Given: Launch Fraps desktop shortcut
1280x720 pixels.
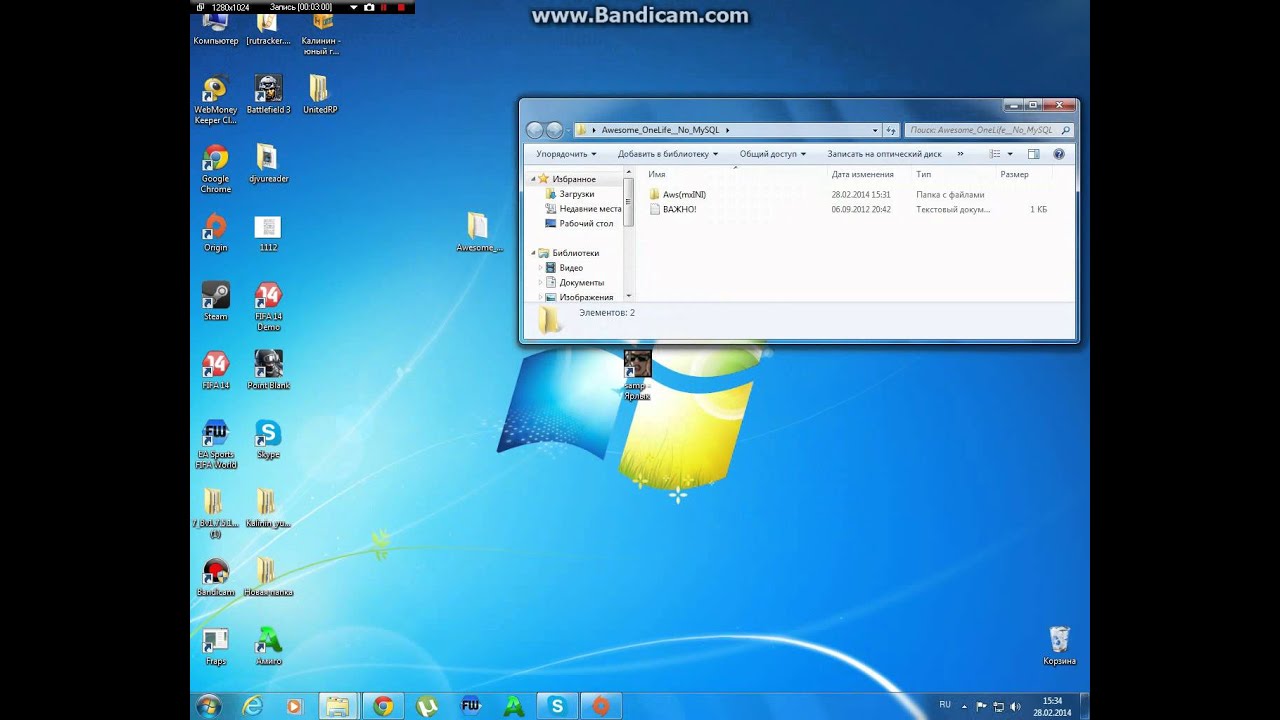Looking at the screenshot, I should (216, 647).
